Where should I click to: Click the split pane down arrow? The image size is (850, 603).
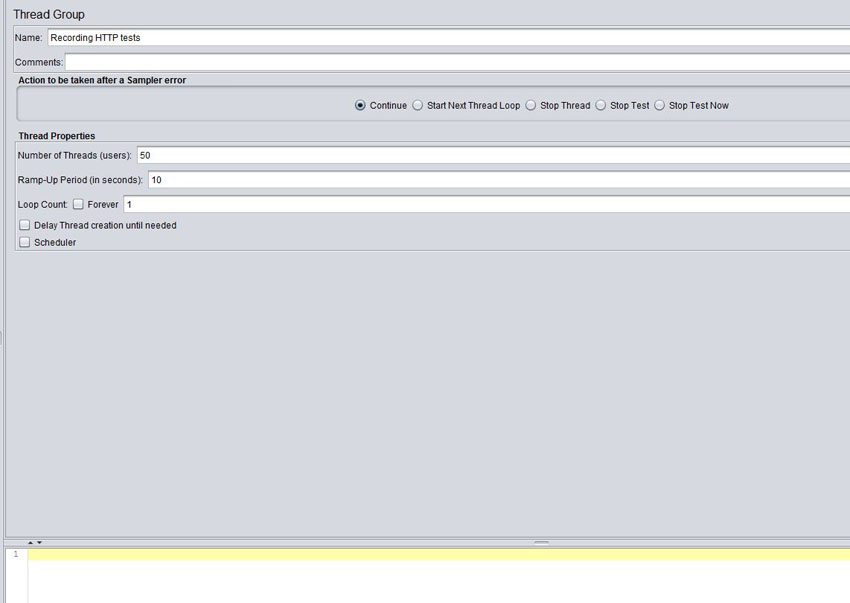click(x=39, y=543)
